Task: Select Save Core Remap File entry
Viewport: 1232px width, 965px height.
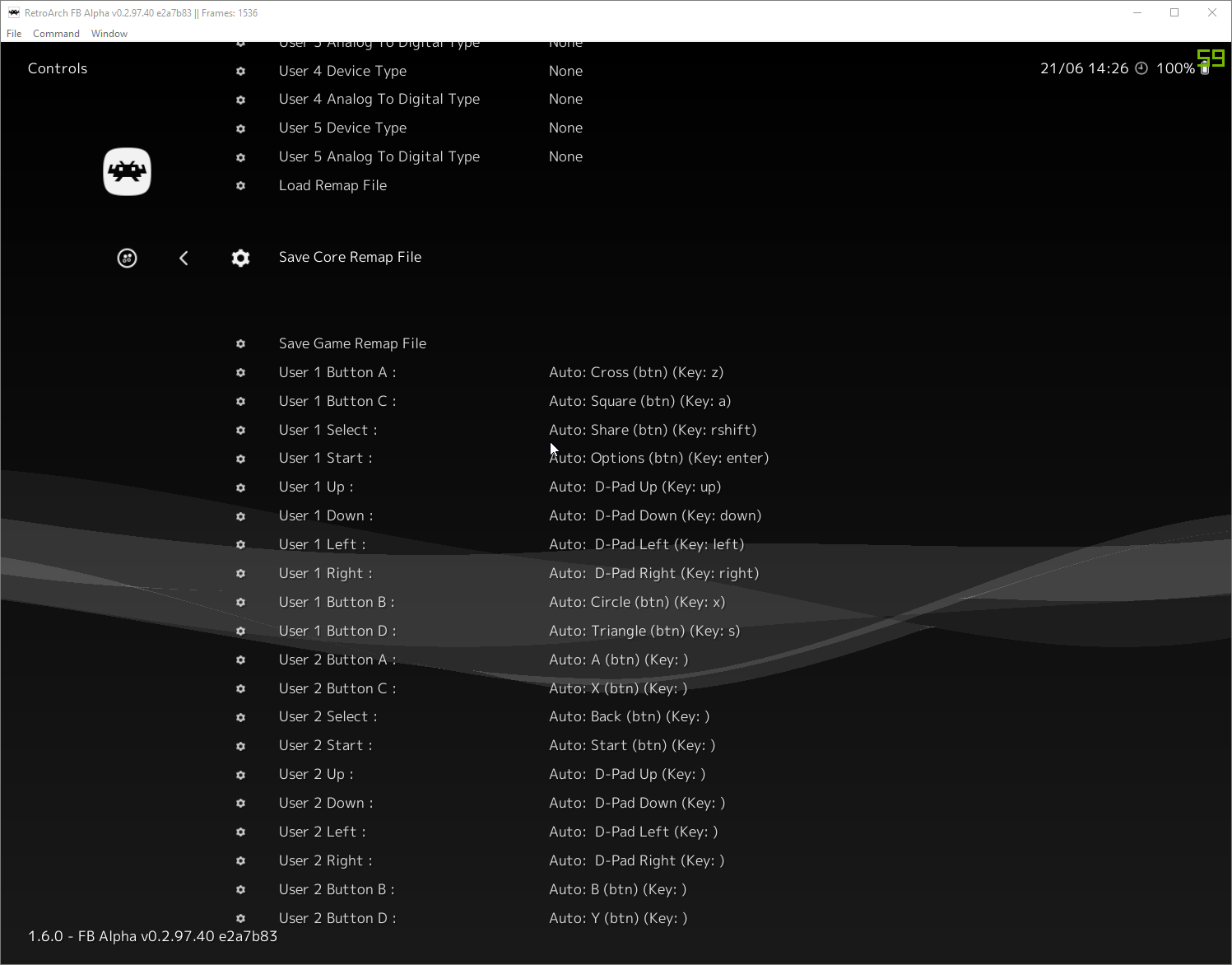Action: coord(350,258)
